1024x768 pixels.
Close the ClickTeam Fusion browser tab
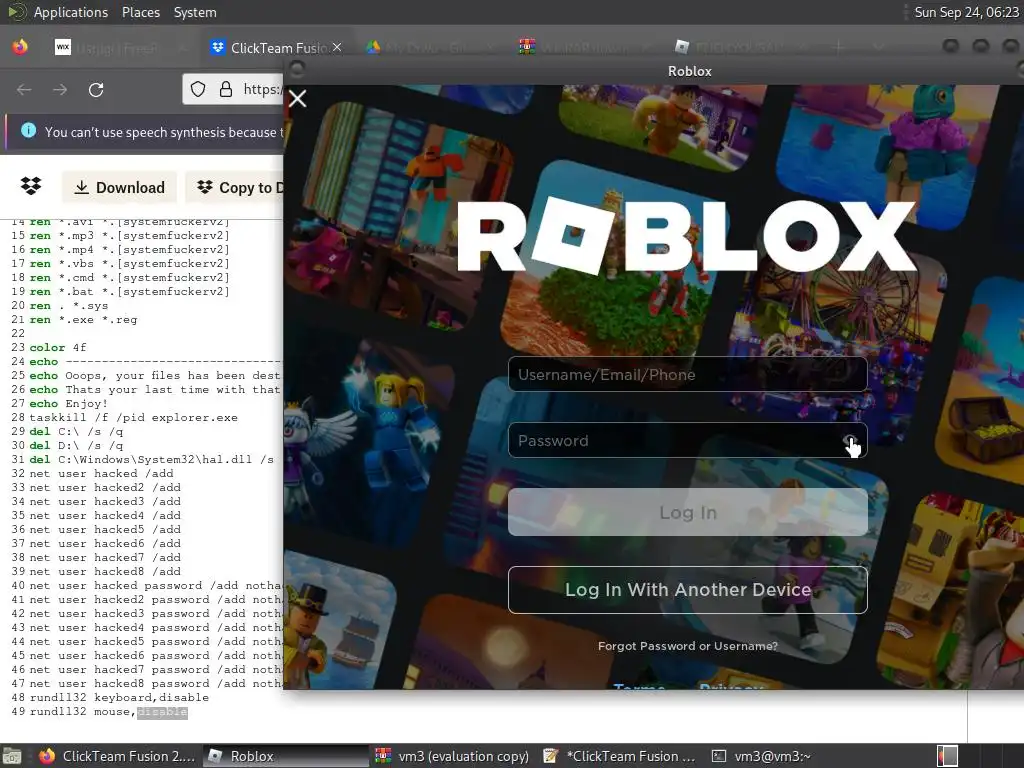click(337, 47)
